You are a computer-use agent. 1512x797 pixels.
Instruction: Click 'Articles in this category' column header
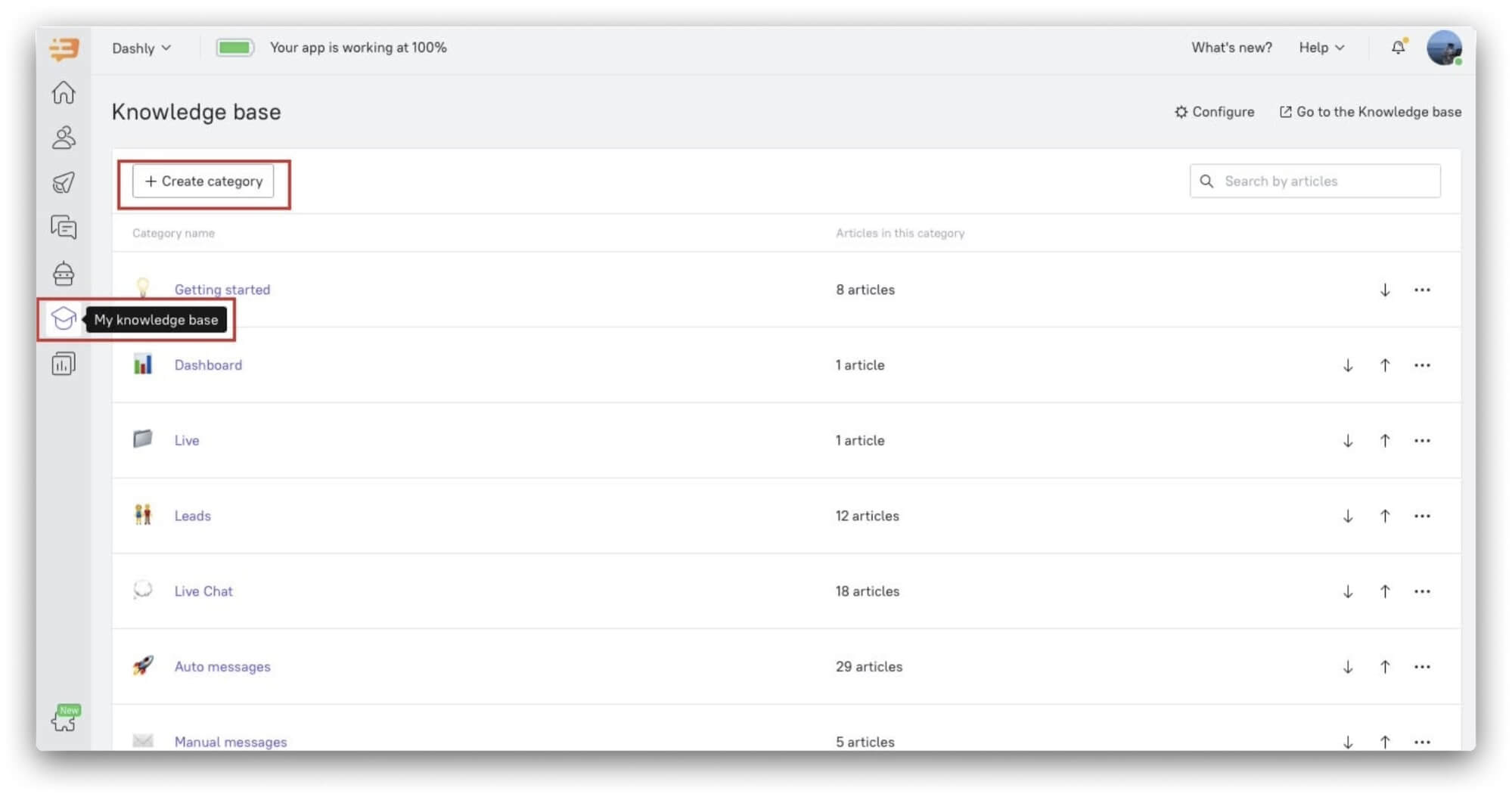pos(900,234)
